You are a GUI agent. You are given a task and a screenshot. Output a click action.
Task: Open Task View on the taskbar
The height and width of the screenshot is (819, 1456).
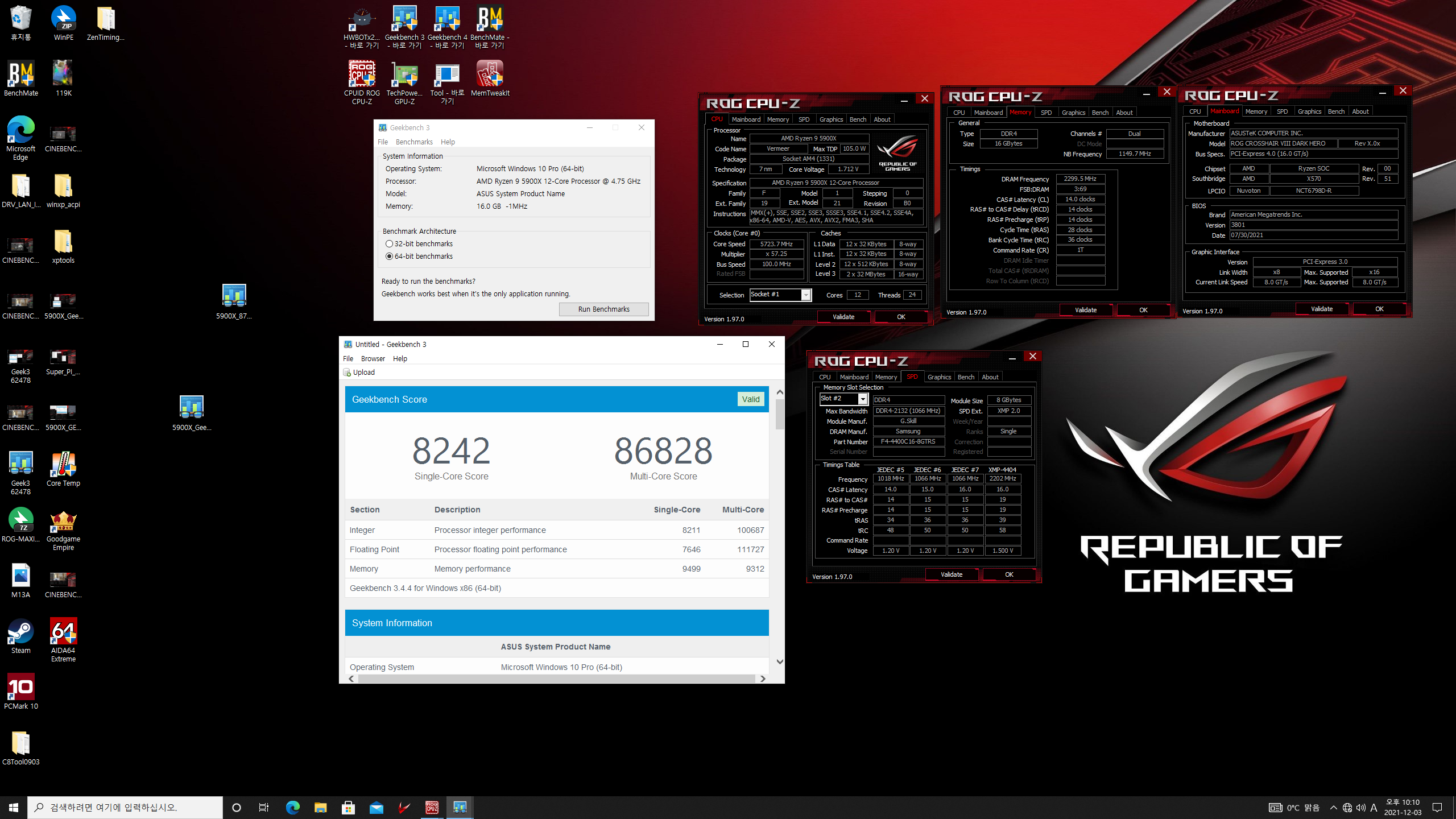[x=264, y=807]
